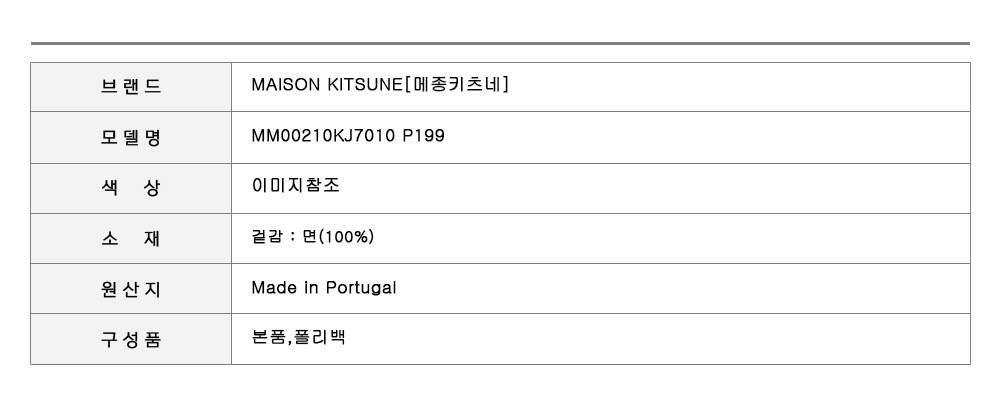Select the 색상 header cell
1000x411 pixels.
pos(131,188)
